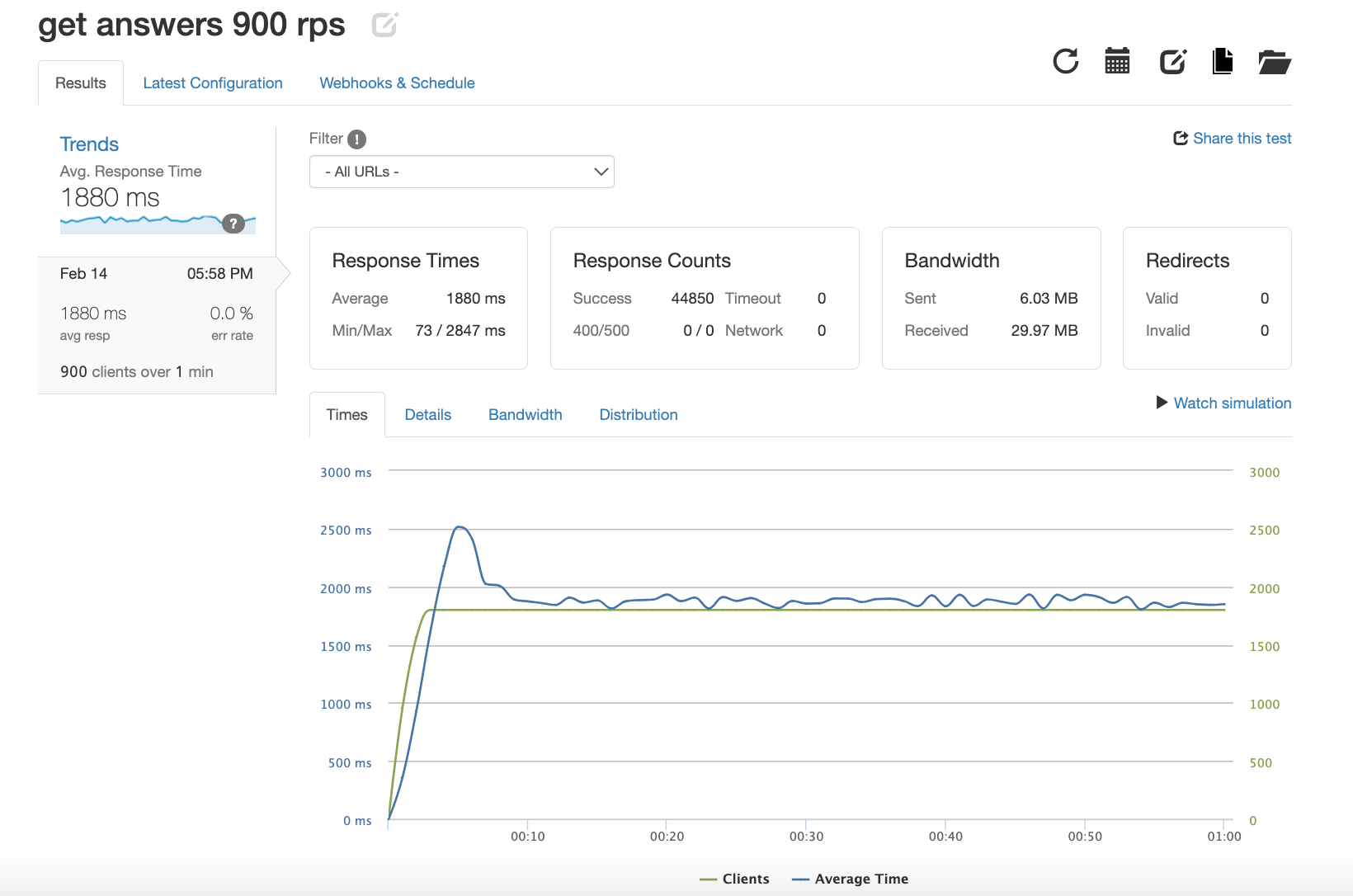Click the question mark on trends sparkline
The image size is (1353, 896).
[233, 224]
